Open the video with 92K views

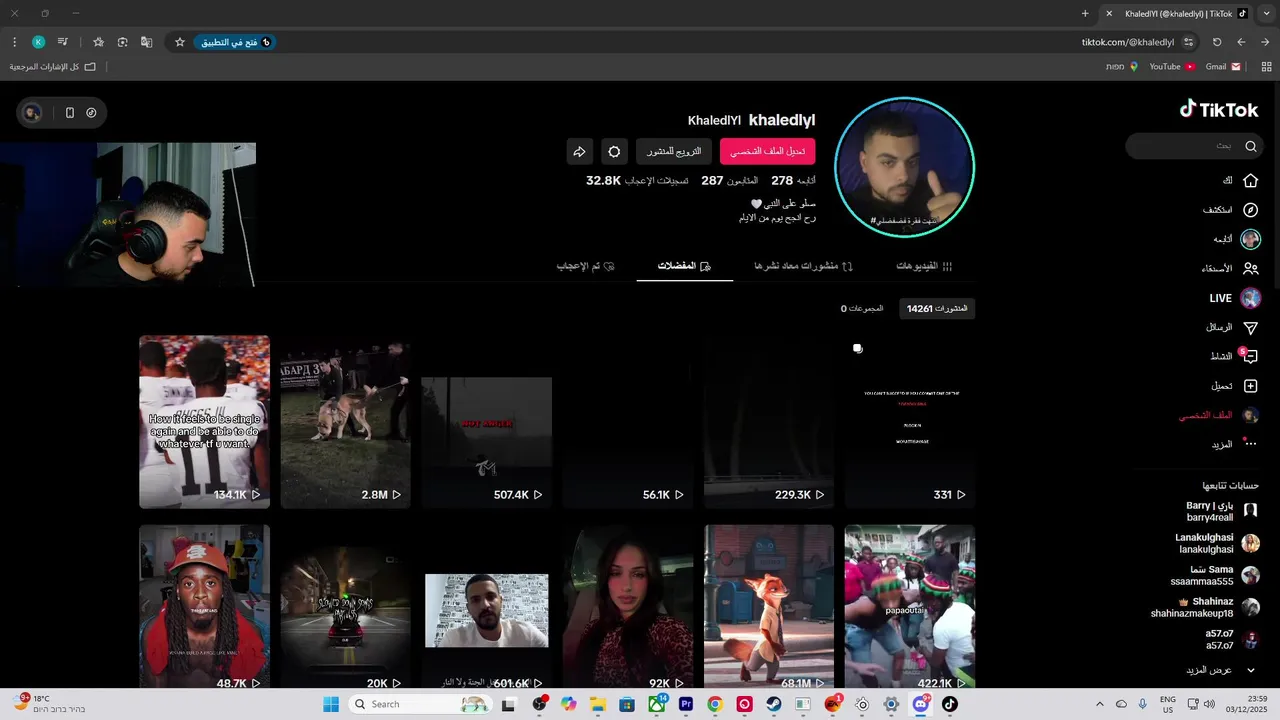point(627,606)
